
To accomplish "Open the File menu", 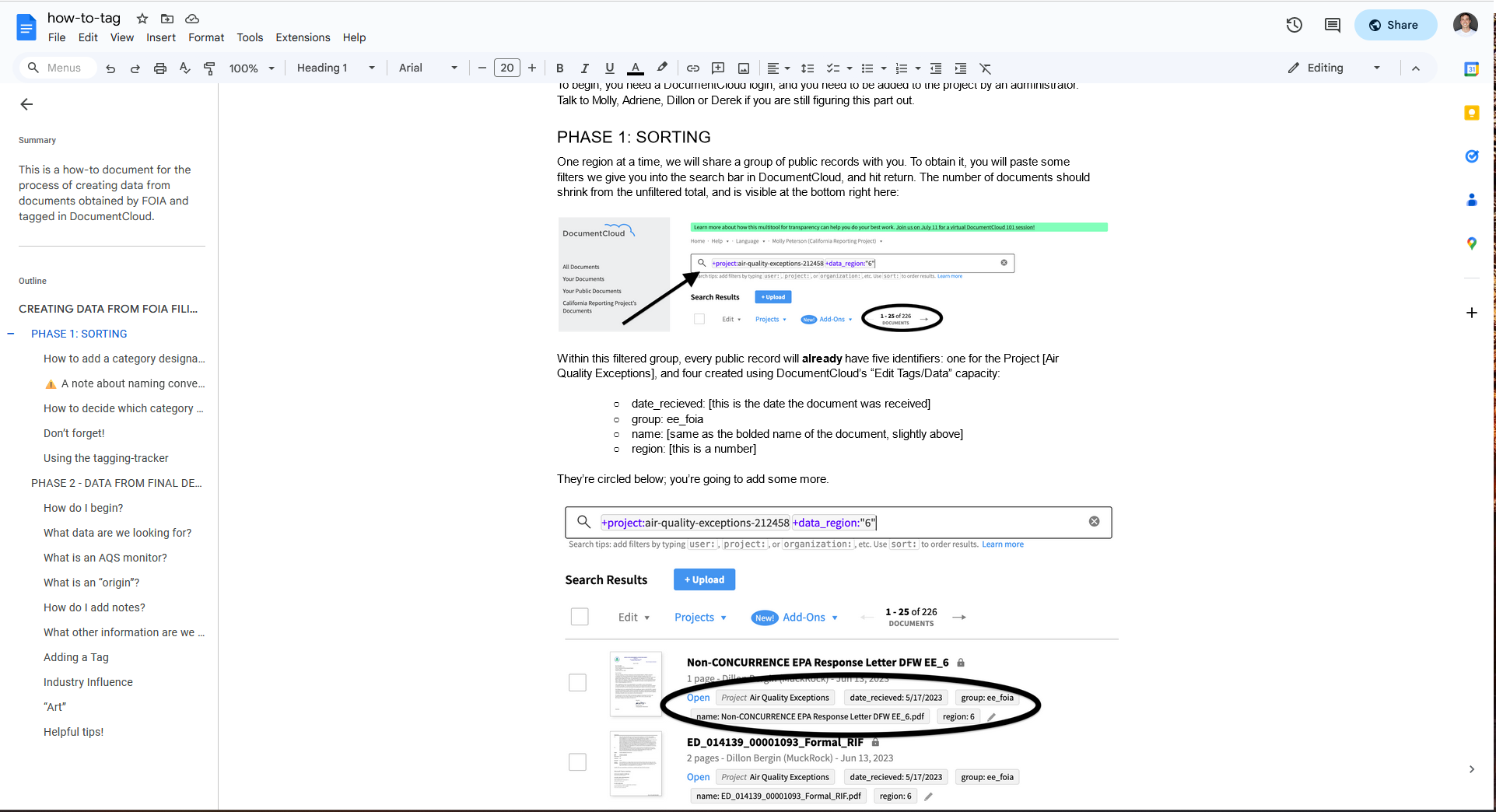I will 57,37.
